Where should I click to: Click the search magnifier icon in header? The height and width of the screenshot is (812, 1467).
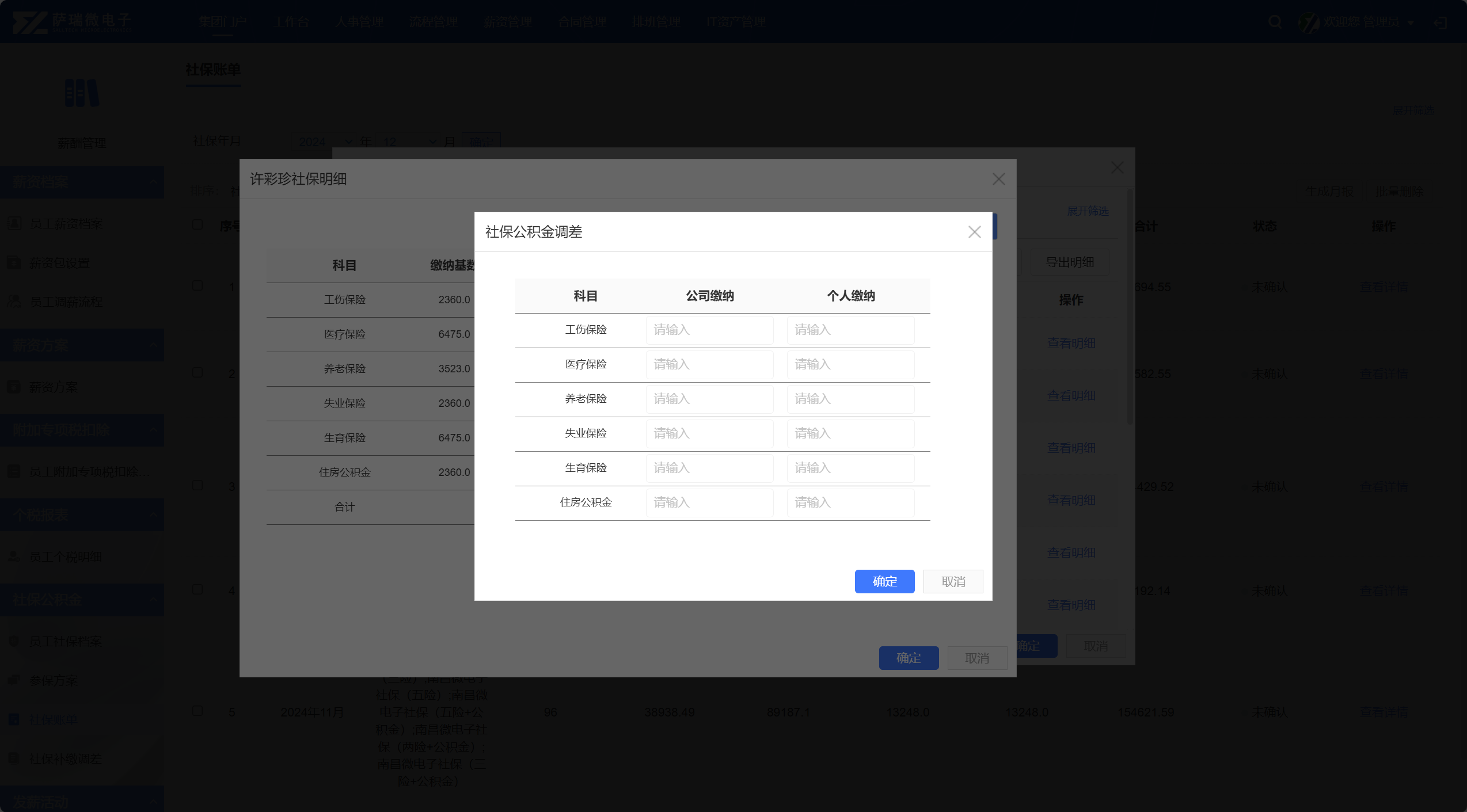pyautogui.click(x=1275, y=22)
